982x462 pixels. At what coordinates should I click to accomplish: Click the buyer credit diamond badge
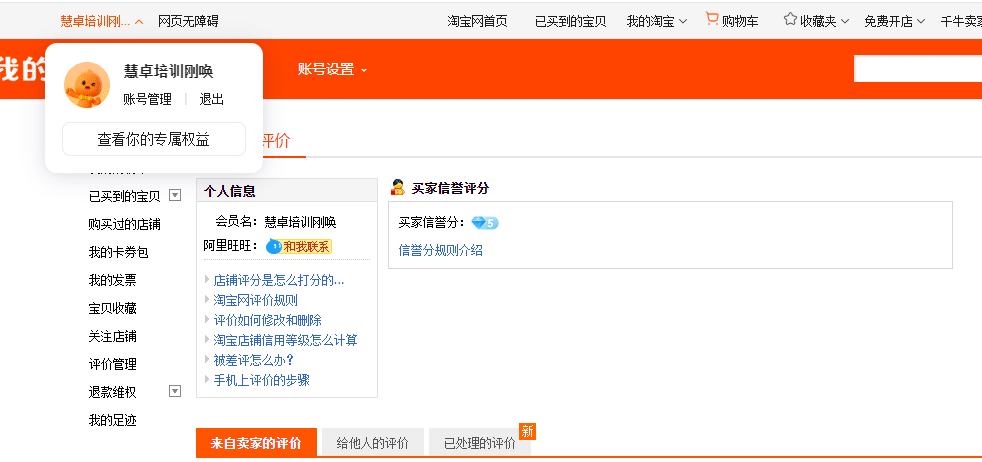click(x=485, y=223)
